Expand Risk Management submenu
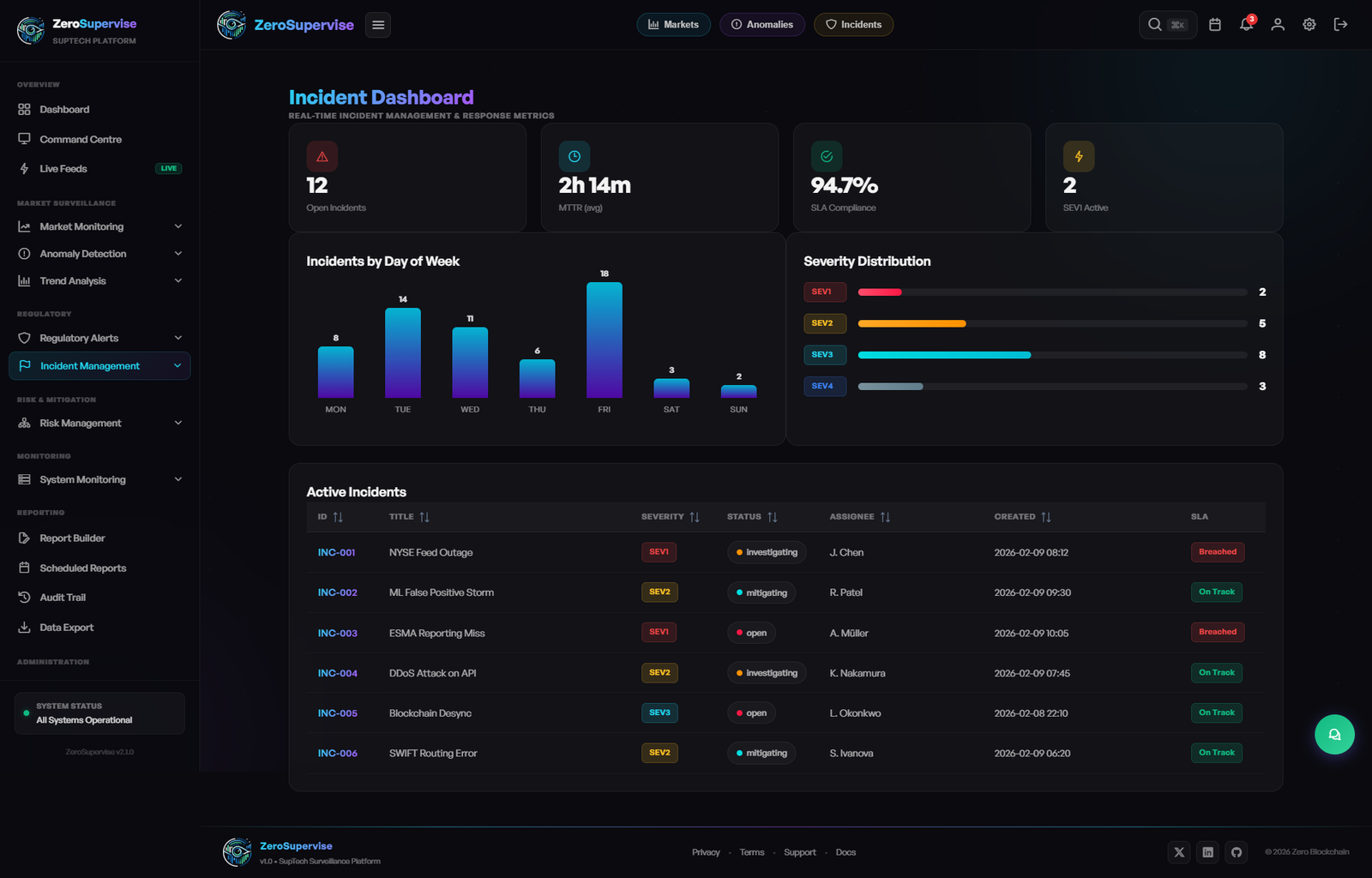Image resolution: width=1372 pixels, height=878 pixels. 178,423
